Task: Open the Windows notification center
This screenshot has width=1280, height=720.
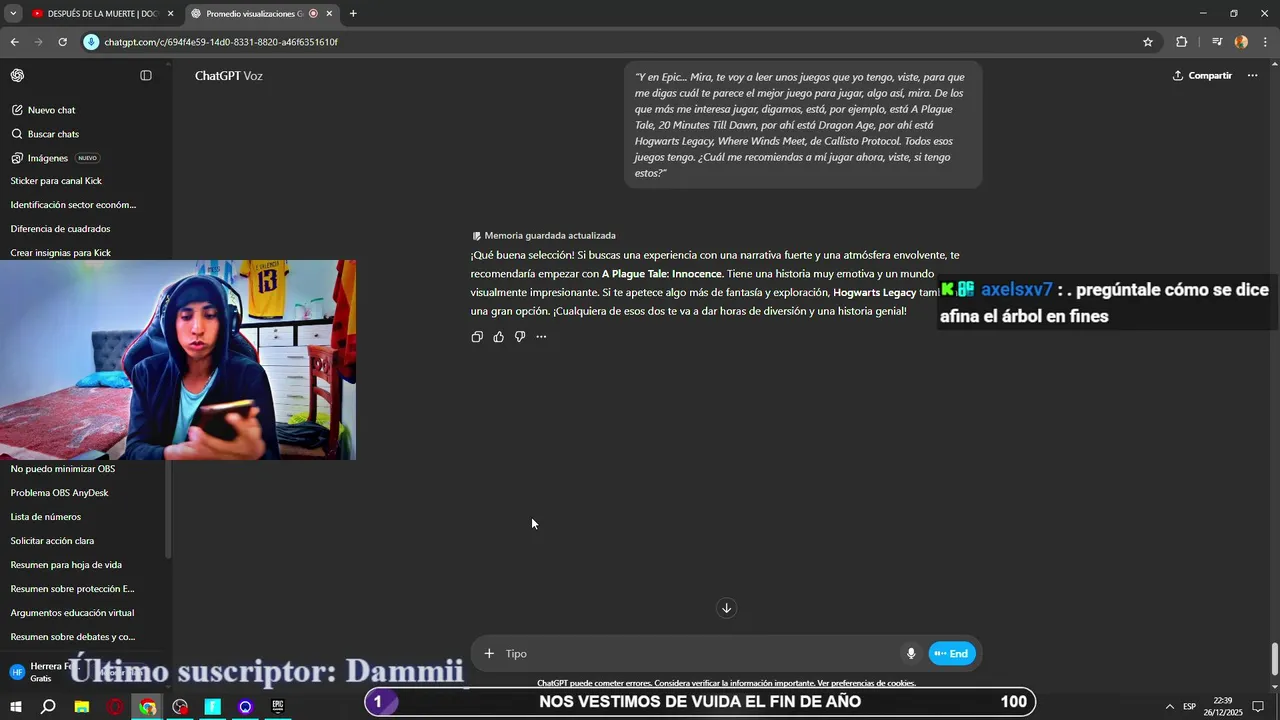Action: 1258,707
